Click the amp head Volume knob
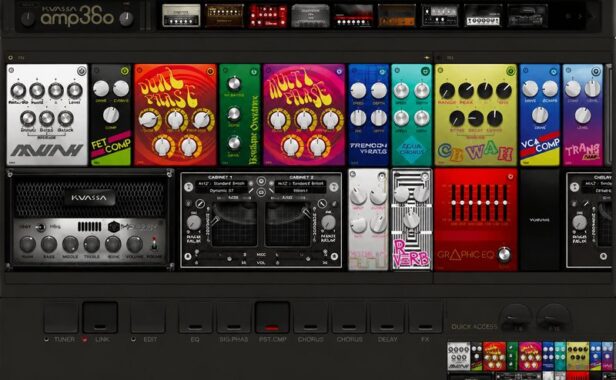Viewport: 616px width, 380px height. pos(134,244)
